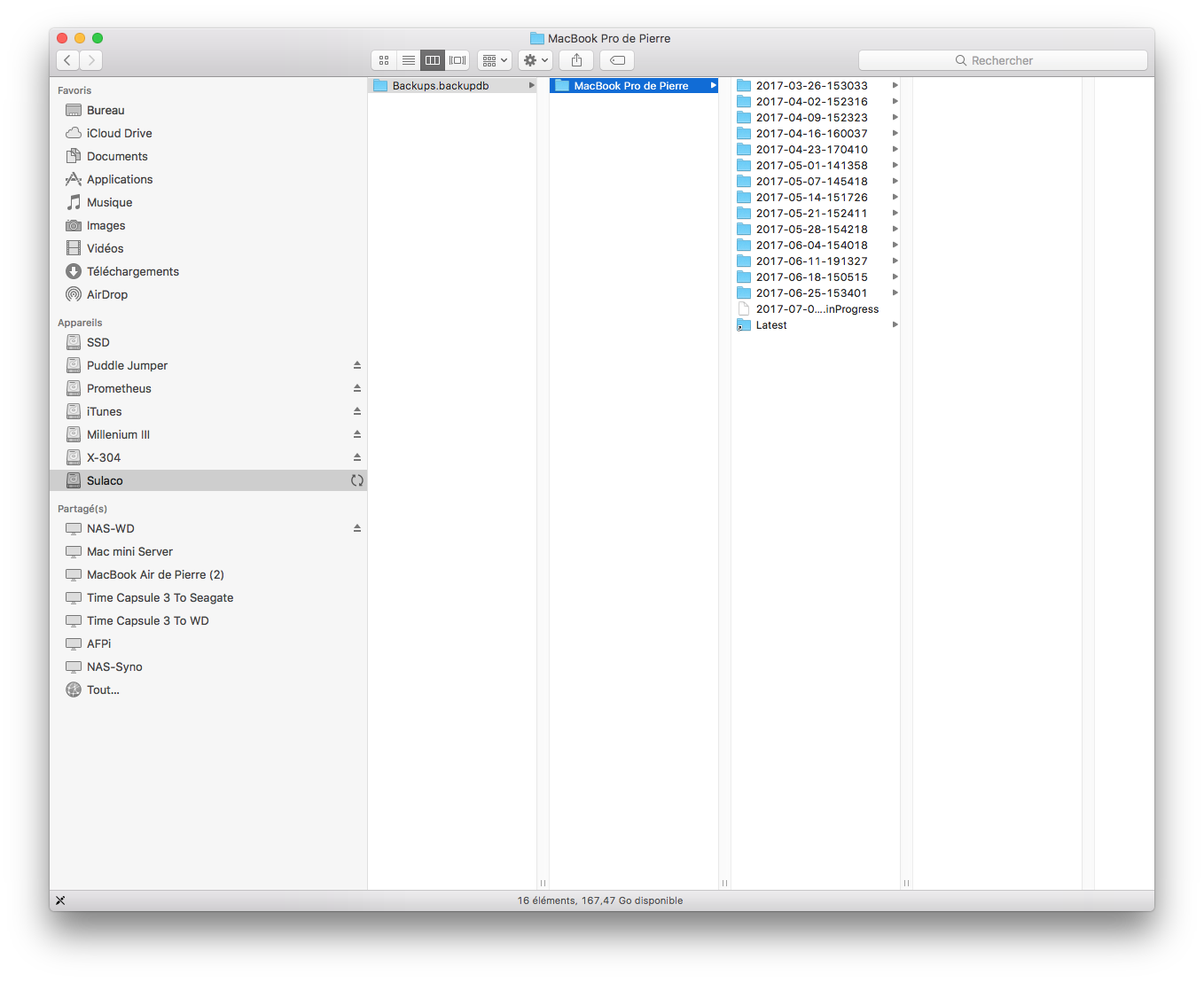Eject the Prometheus volume

point(357,388)
